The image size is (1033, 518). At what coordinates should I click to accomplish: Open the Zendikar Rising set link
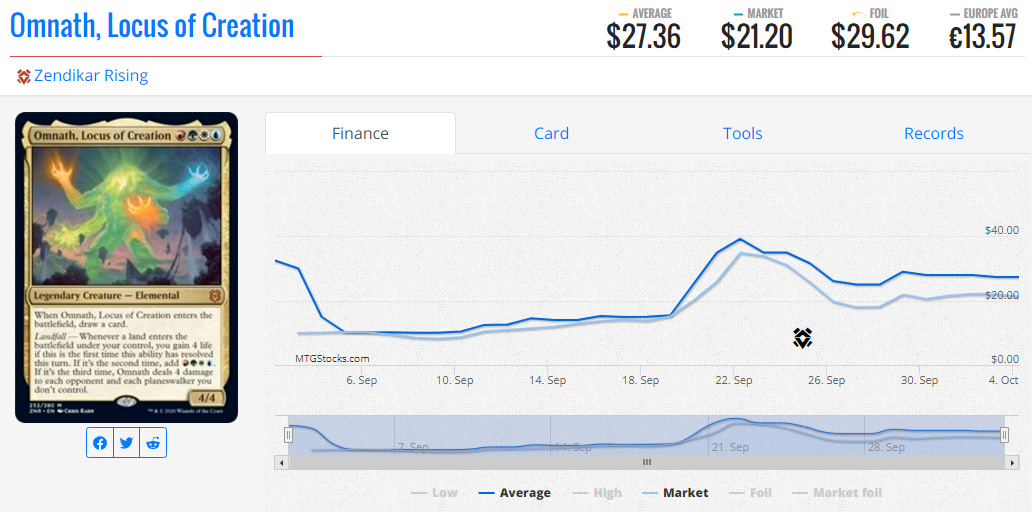click(x=91, y=76)
